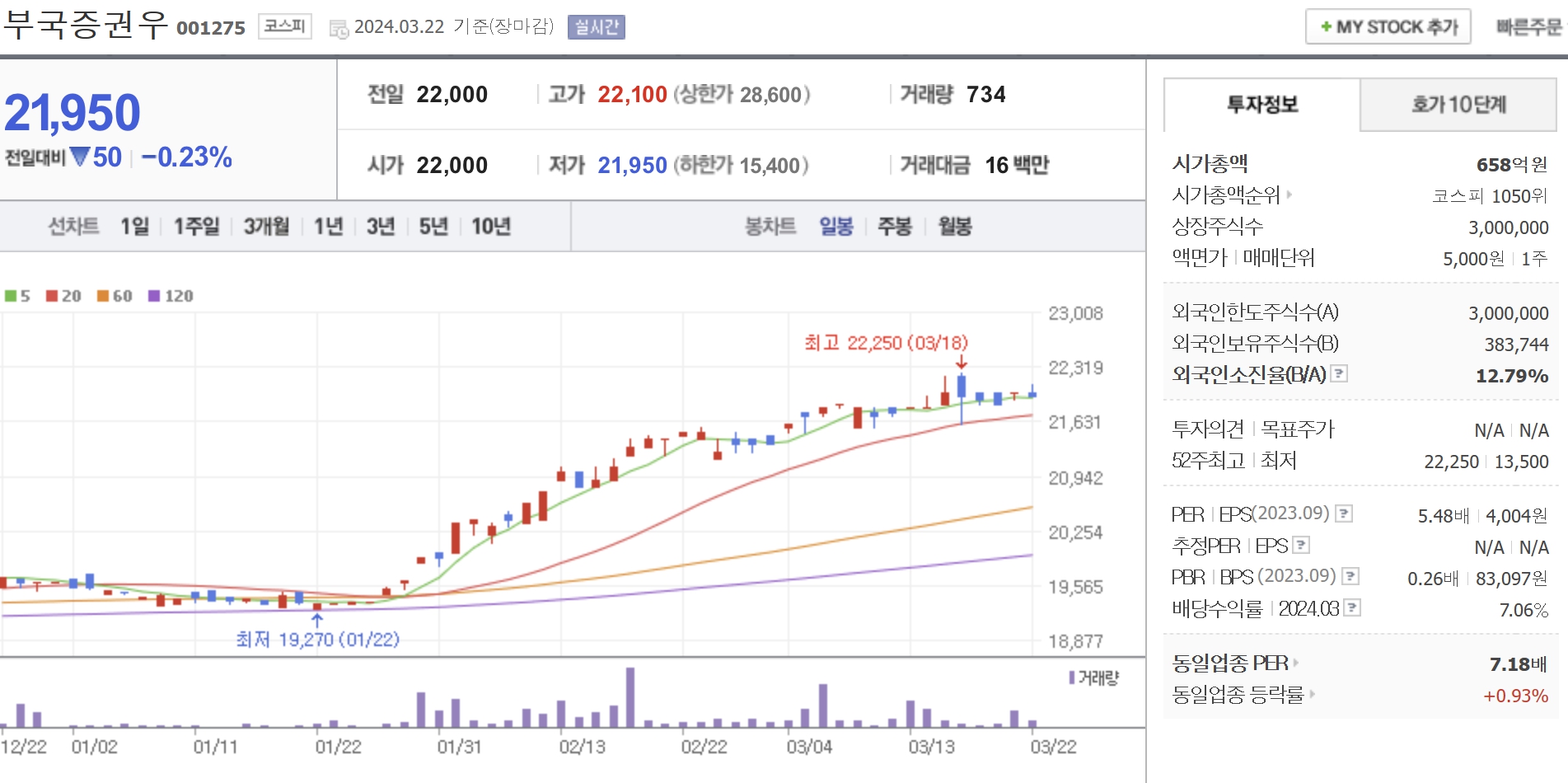Click the calendar icon beside 2024.03.22
The height and width of the screenshot is (783, 1568).
click(x=339, y=29)
